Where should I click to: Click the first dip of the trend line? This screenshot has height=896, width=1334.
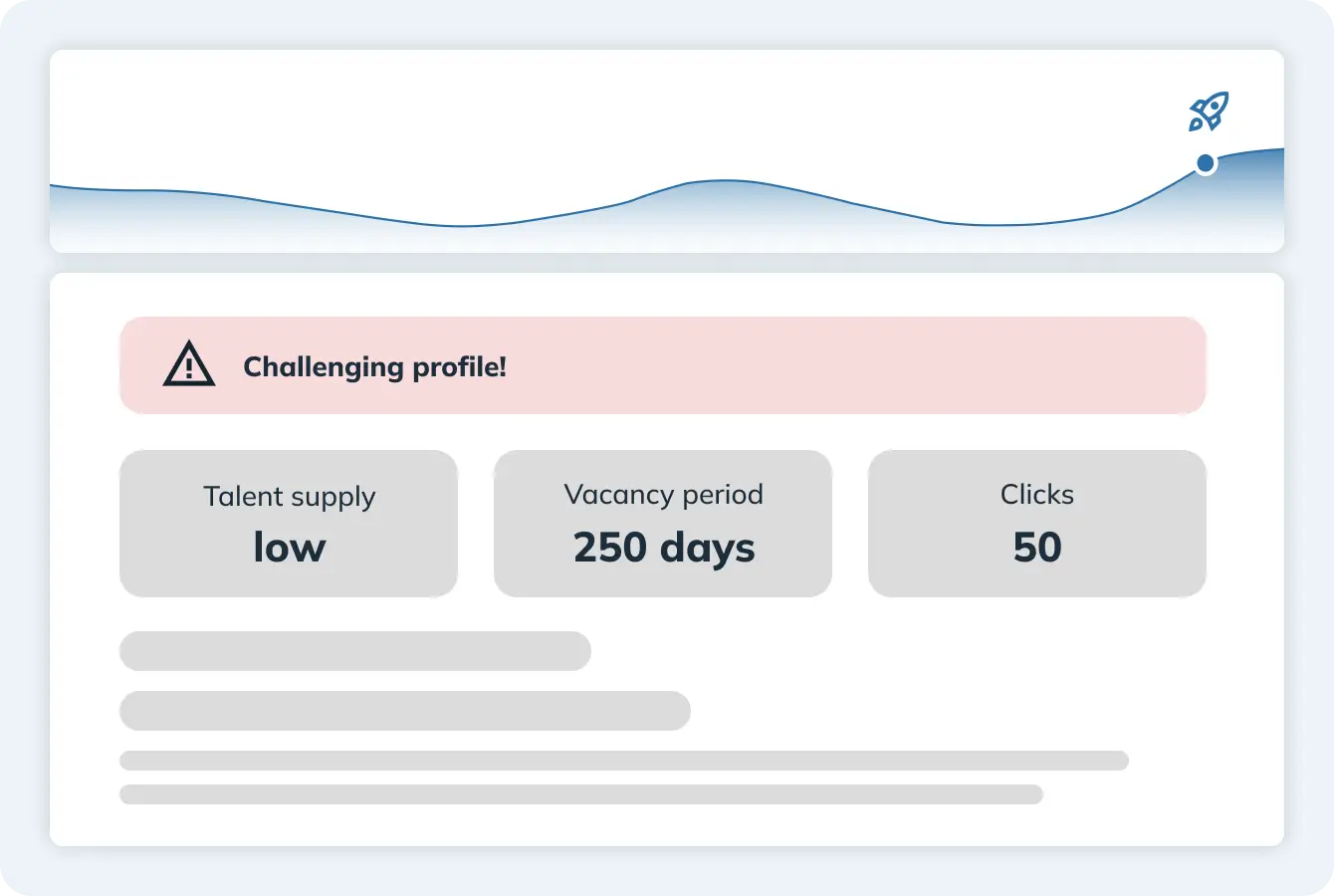(x=463, y=226)
